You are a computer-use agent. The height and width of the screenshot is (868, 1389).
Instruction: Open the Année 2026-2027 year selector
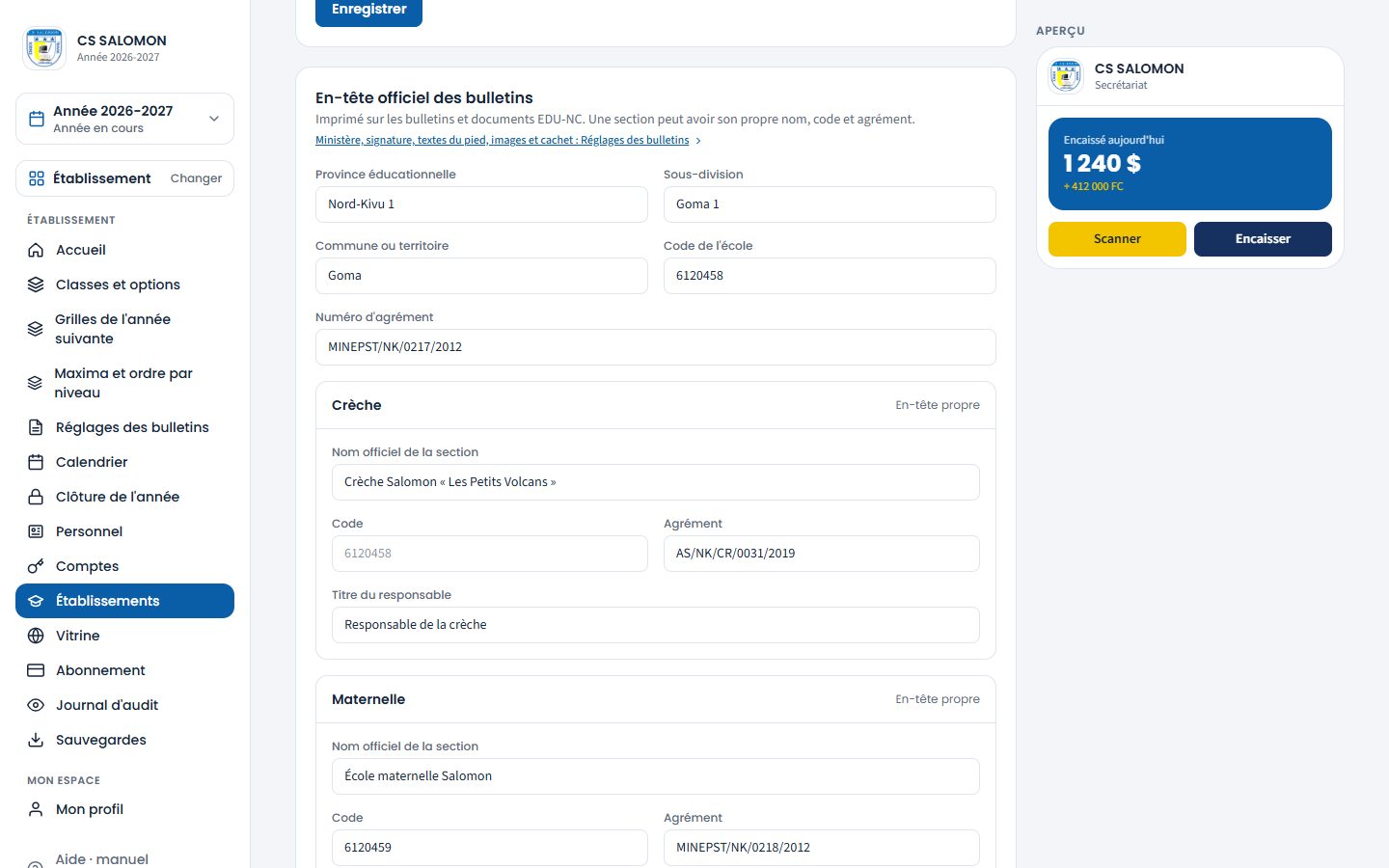[124, 119]
